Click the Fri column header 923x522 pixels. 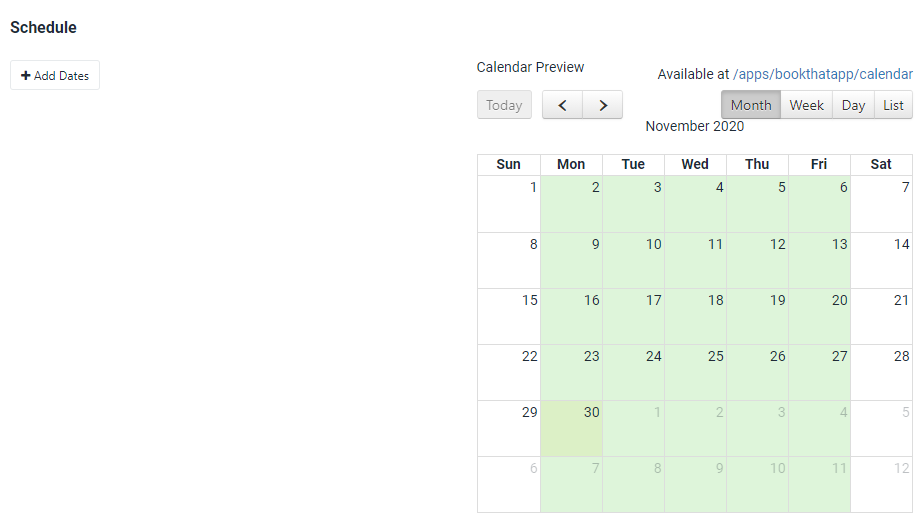tap(819, 164)
